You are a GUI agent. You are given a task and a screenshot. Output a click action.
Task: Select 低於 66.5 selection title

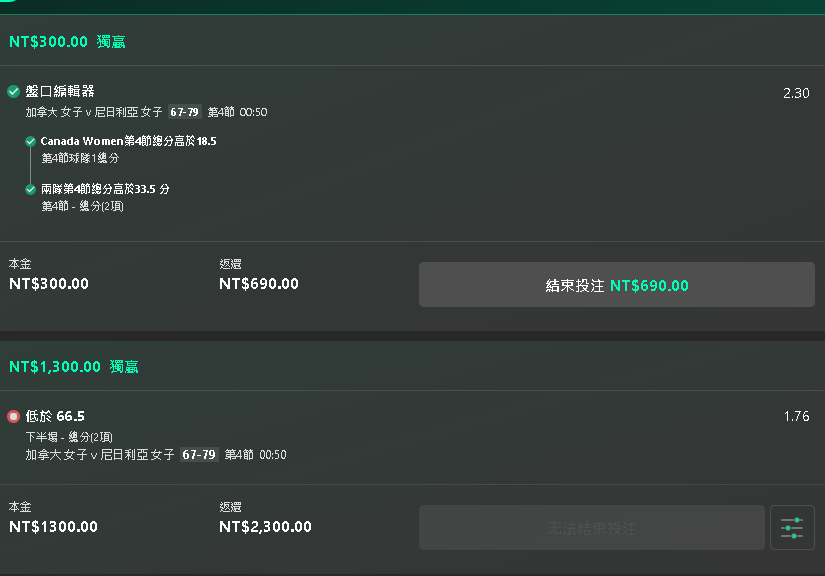tap(55, 416)
